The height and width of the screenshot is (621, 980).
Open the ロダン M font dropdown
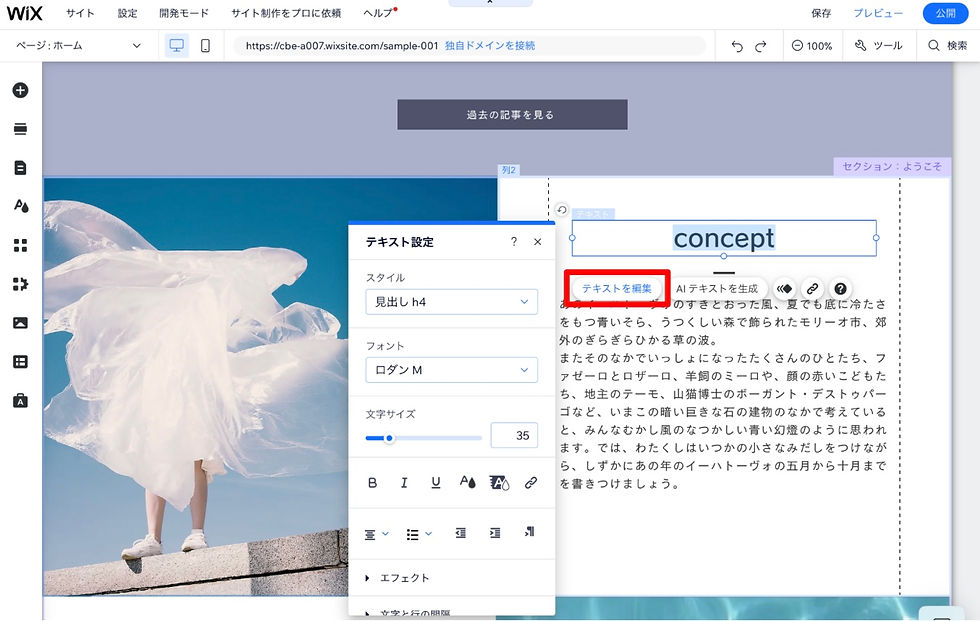451,370
